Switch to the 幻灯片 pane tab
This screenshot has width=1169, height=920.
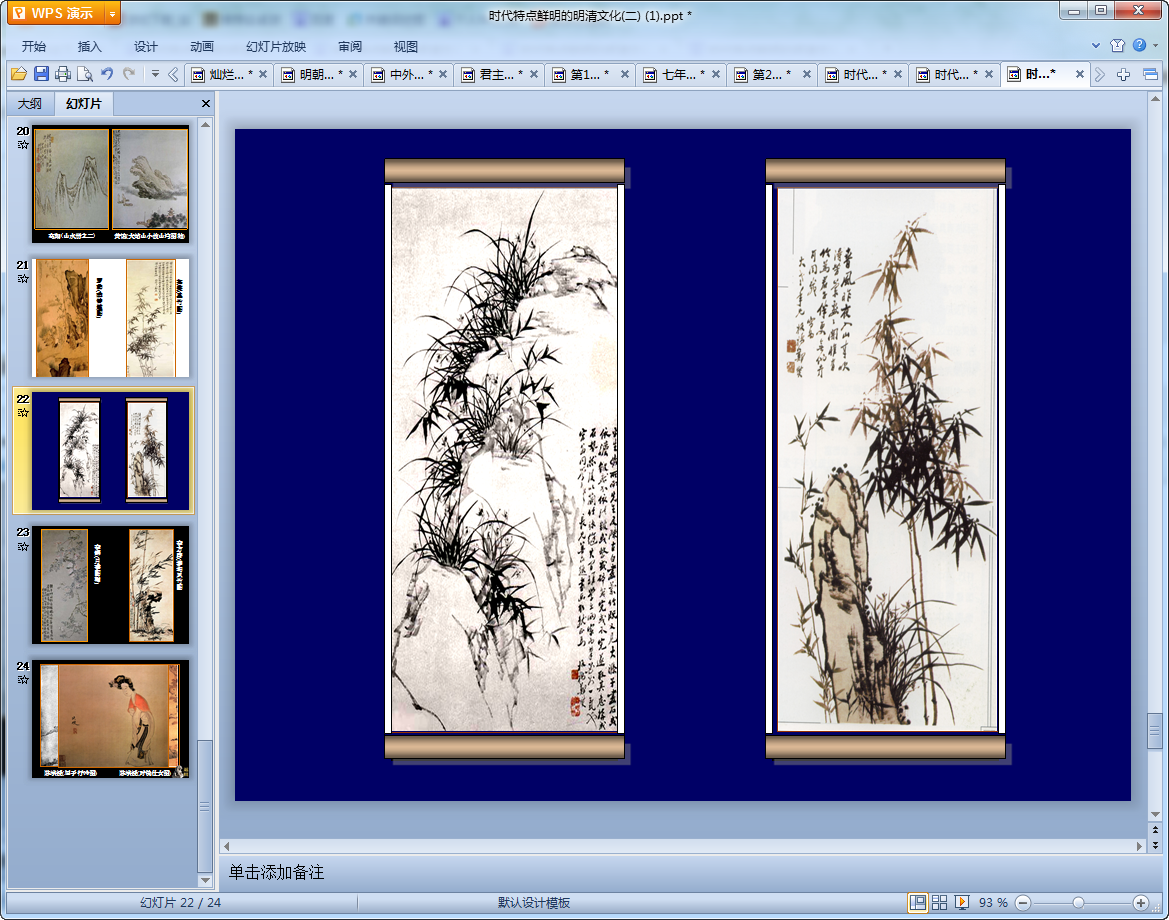84,104
